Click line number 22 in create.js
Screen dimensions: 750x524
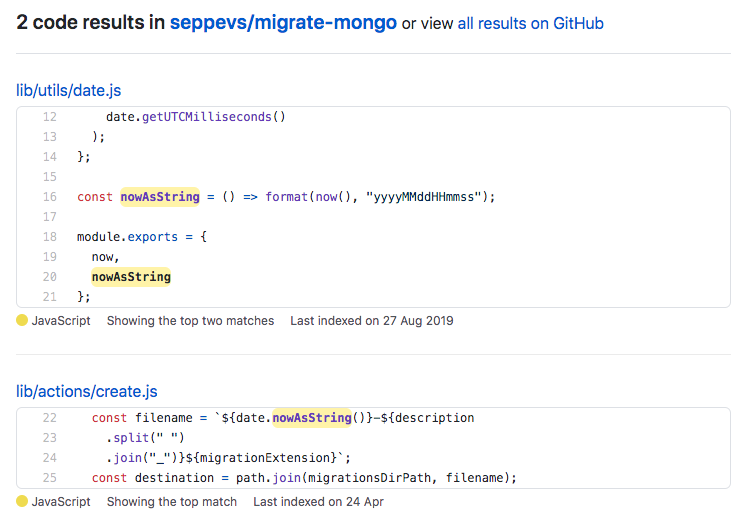pyautogui.click(x=50, y=418)
